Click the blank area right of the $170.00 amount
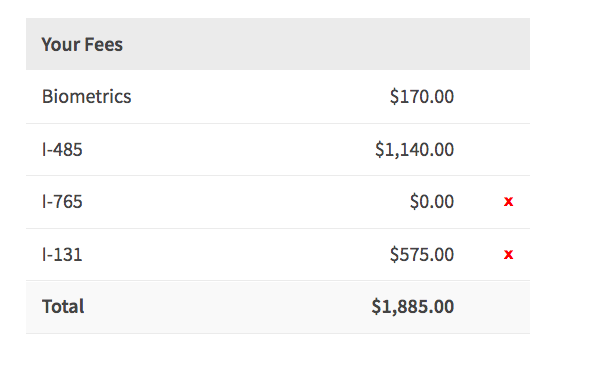 (x=492, y=96)
